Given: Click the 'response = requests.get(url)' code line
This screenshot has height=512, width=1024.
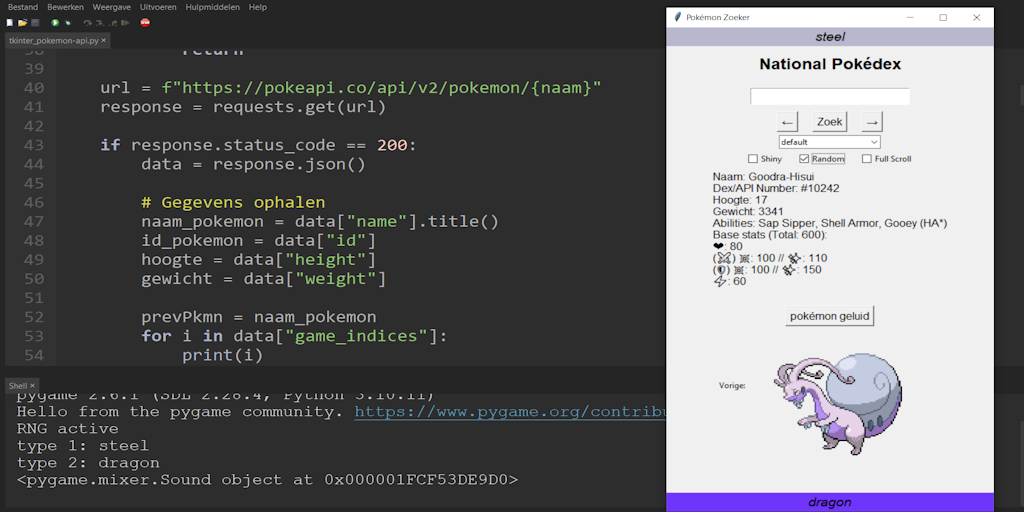Looking at the screenshot, I should click(243, 106).
